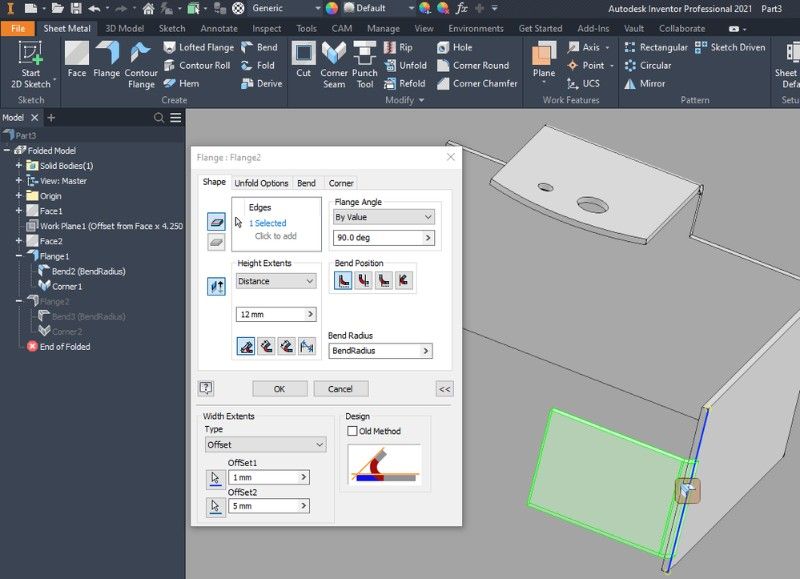
Task: Select third Bend Position option
Action: tap(384, 281)
